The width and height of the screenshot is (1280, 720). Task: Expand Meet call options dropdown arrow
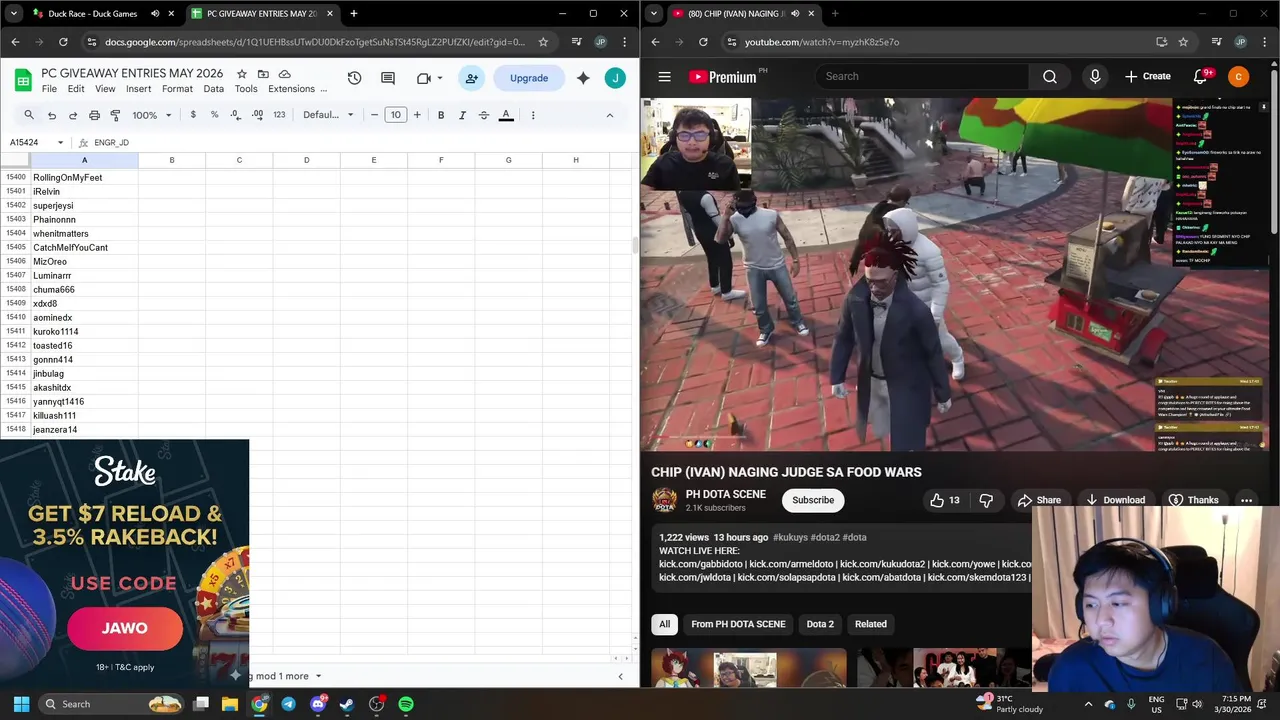pos(440,78)
